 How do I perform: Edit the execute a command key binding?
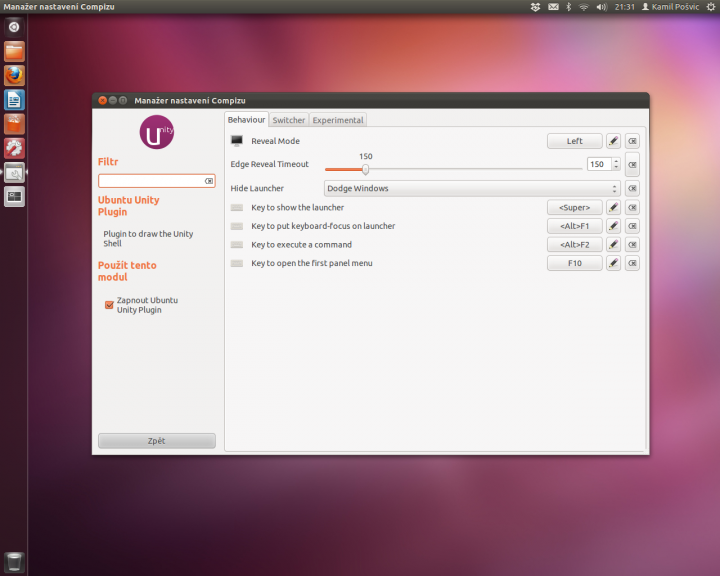(x=613, y=245)
